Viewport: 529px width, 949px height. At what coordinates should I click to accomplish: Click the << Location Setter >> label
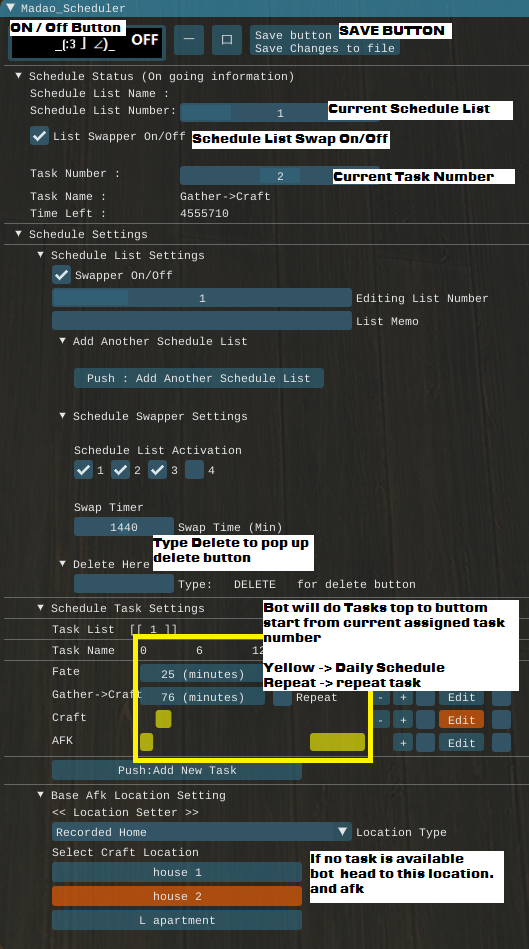pyautogui.click(x=125, y=812)
